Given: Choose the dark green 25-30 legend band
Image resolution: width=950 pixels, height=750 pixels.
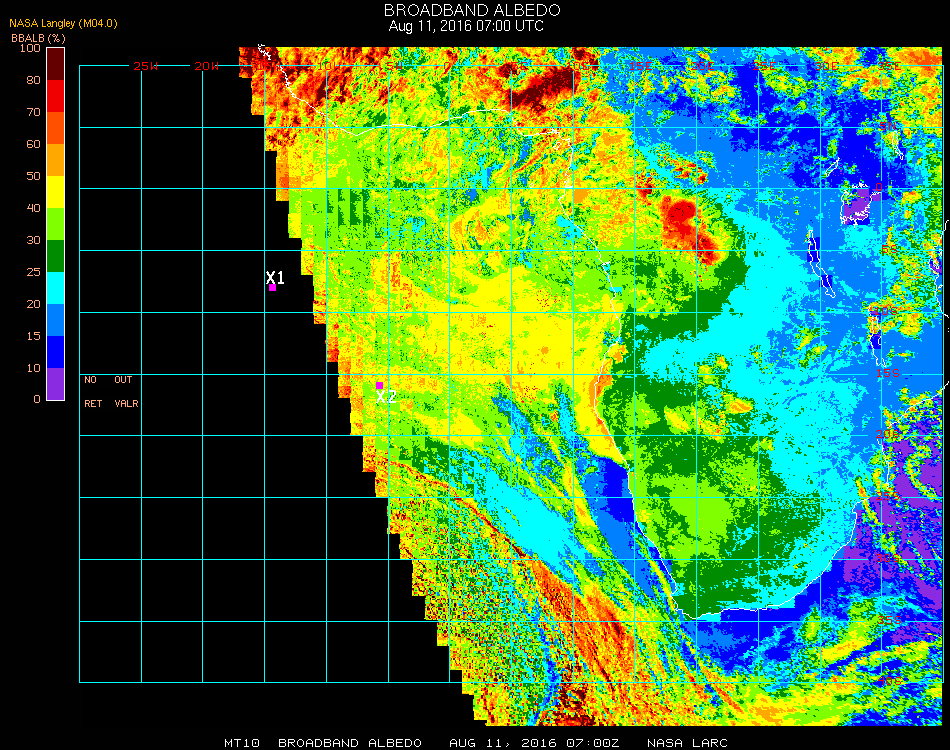Looking at the screenshot, I should 55,256.
